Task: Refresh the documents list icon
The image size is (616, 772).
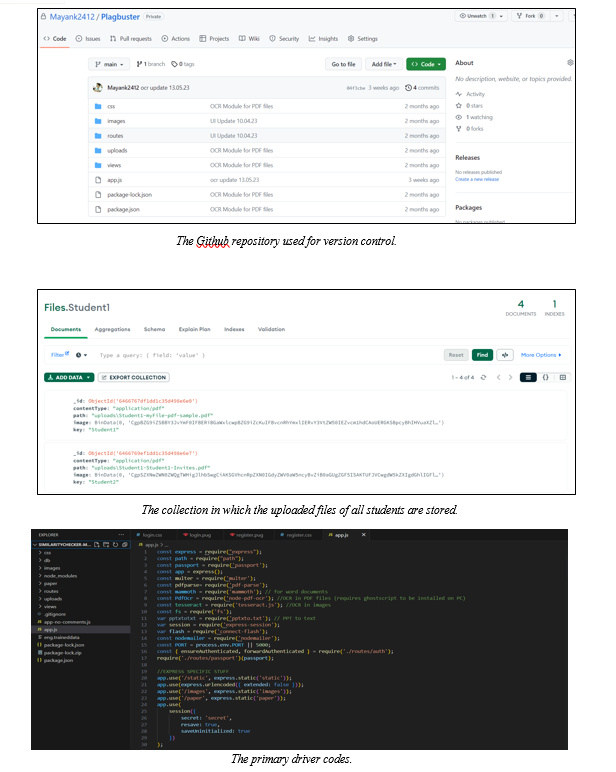Action: 483,378
